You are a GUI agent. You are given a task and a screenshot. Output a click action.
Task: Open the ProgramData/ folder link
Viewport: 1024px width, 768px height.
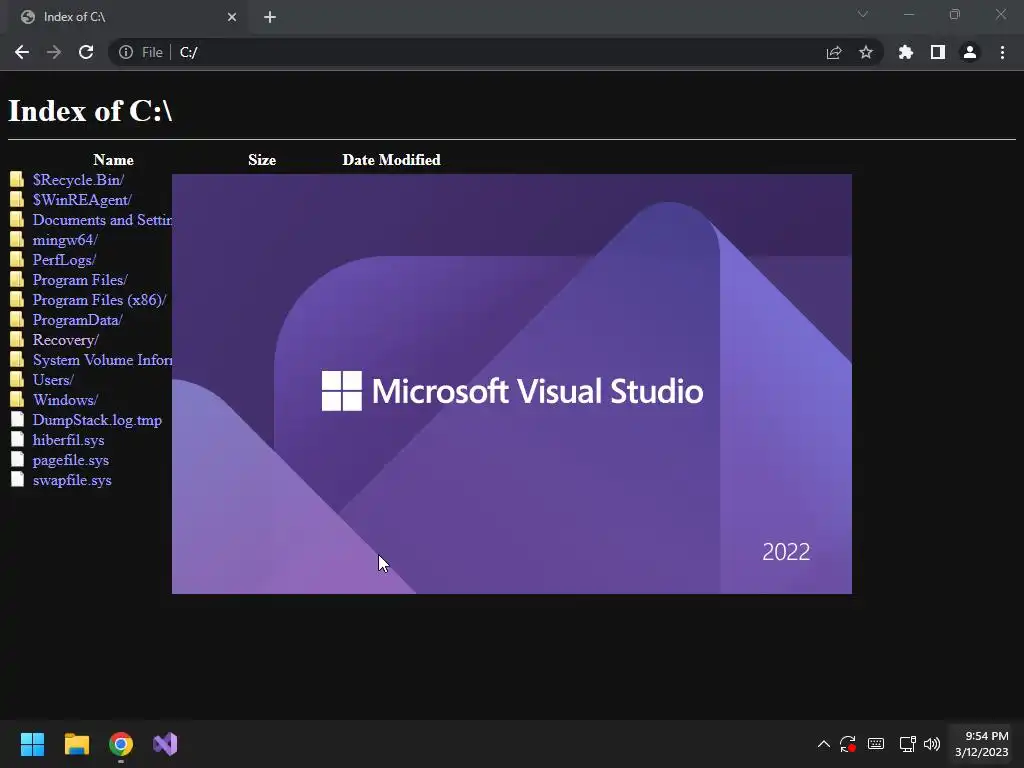tap(78, 320)
